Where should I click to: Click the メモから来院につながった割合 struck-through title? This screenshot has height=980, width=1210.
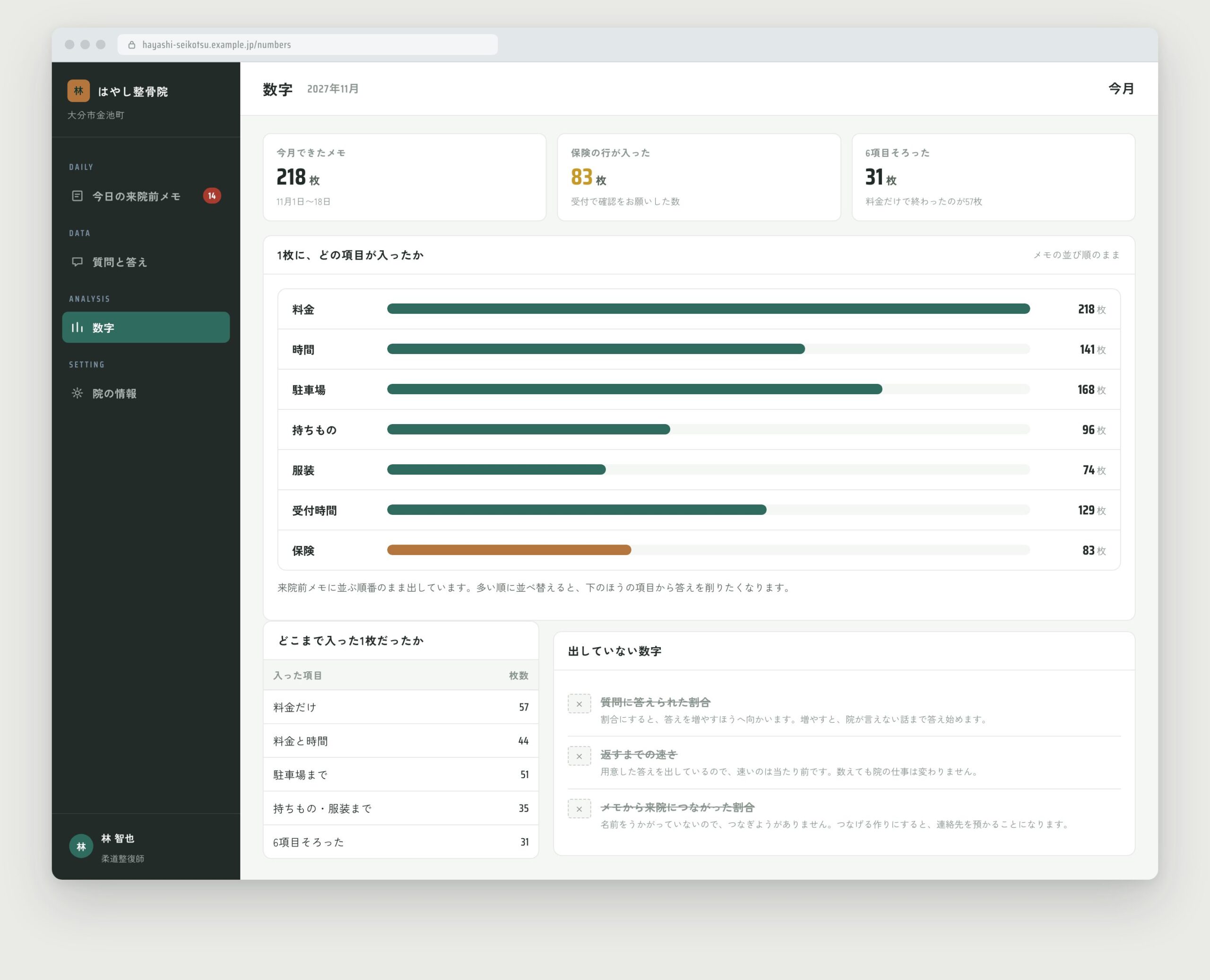[677, 807]
